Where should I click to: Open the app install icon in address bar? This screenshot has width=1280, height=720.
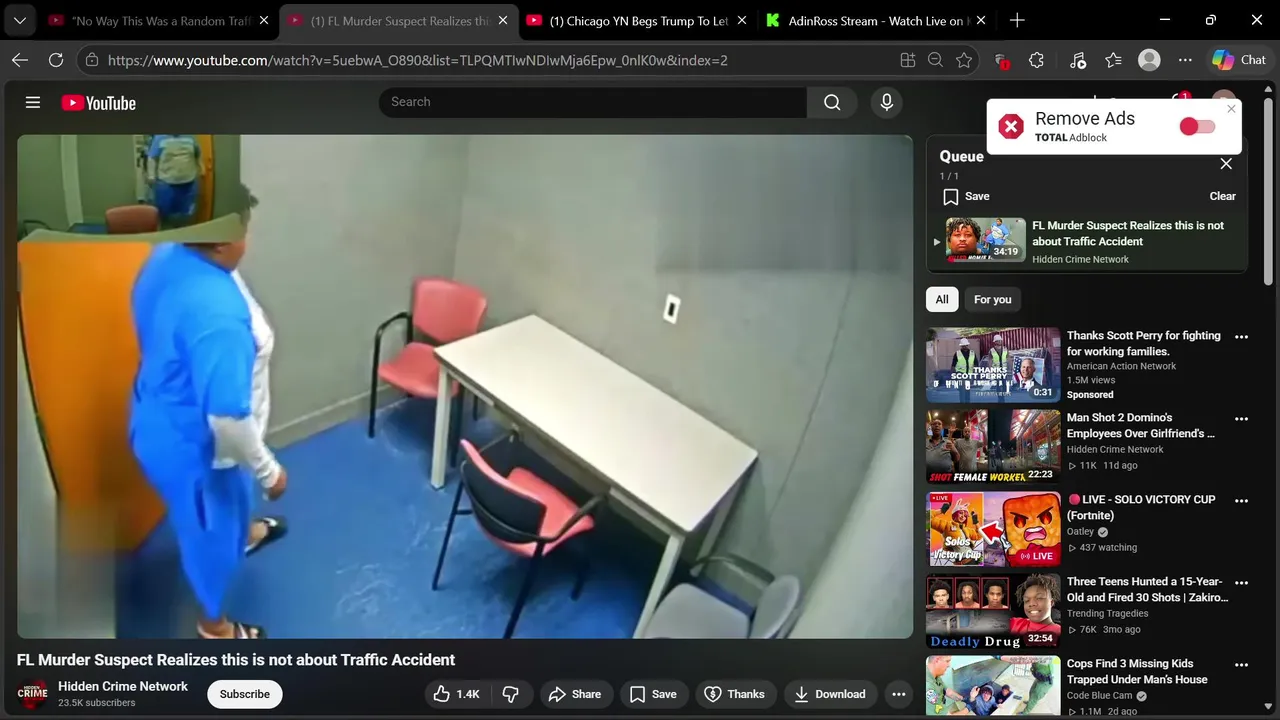pos(907,60)
